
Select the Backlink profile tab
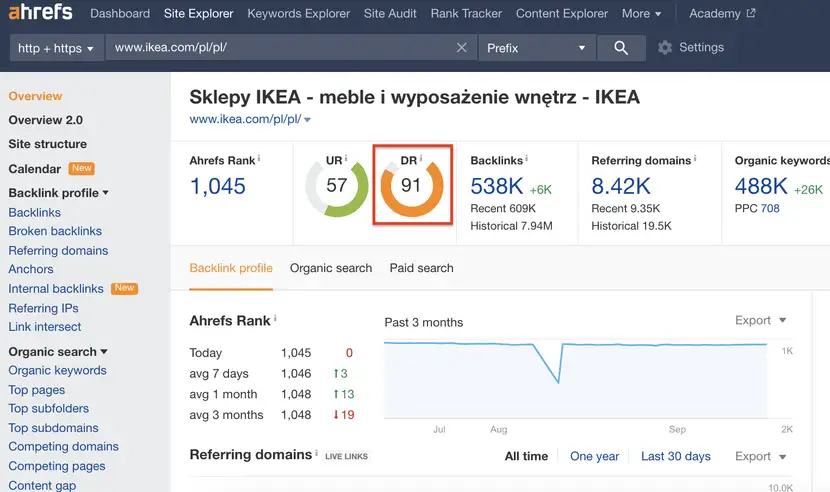tap(231, 268)
